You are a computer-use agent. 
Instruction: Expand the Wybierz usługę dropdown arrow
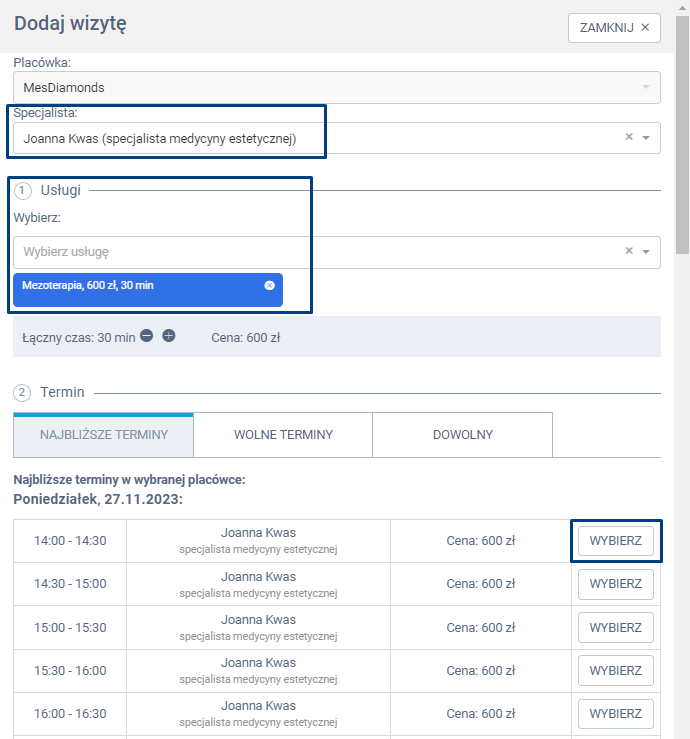pos(646,252)
